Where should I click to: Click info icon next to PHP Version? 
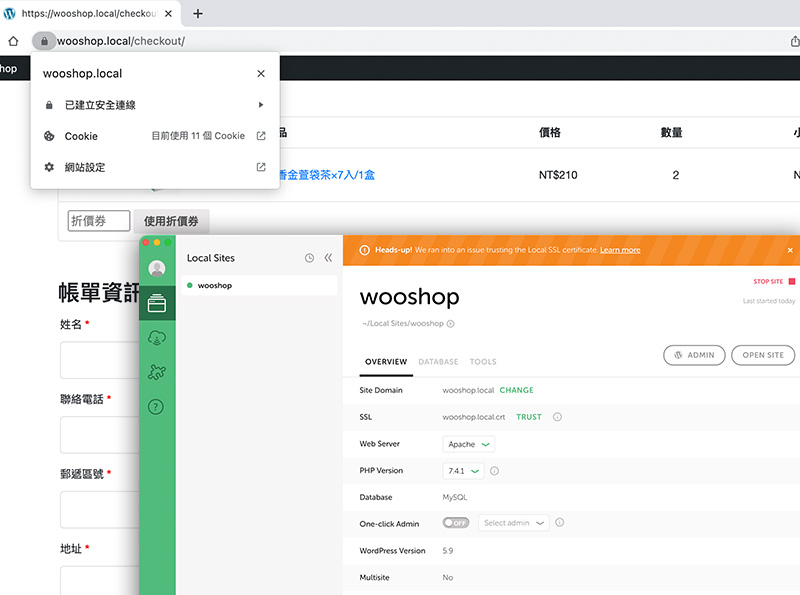pos(494,471)
